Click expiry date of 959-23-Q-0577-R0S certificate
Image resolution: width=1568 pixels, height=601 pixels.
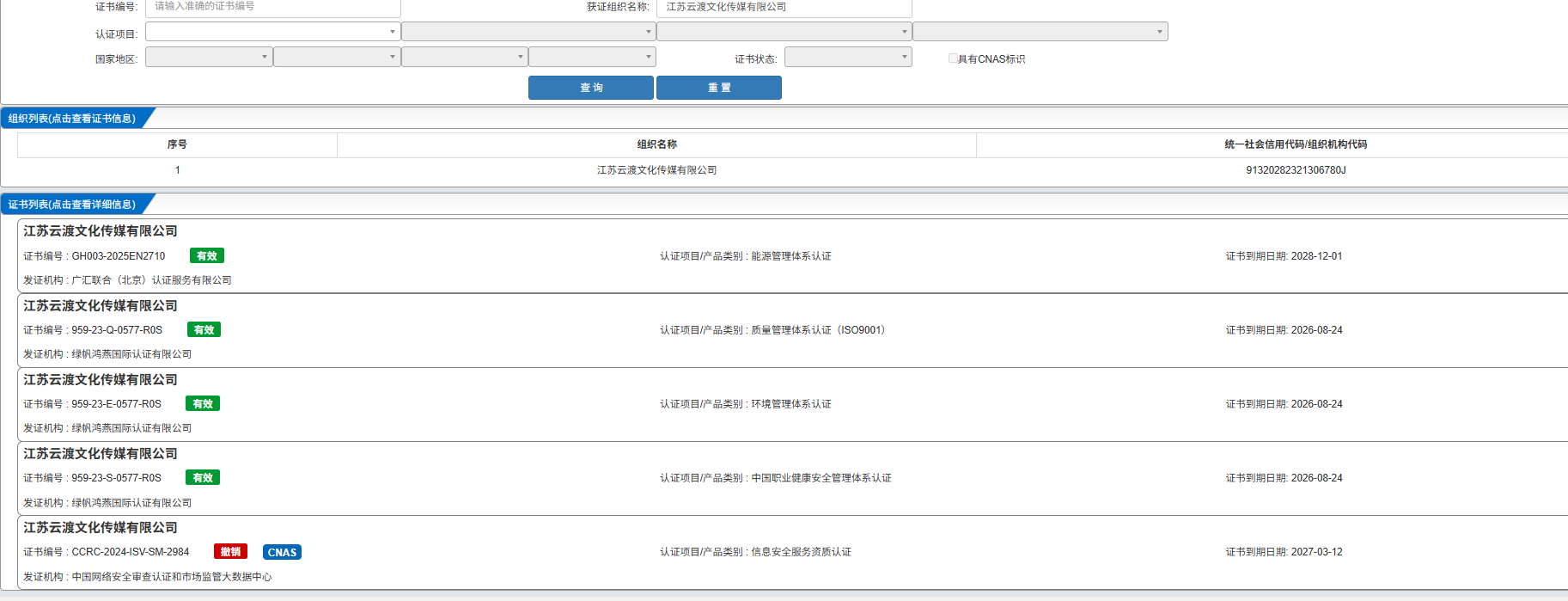click(1316, 330)
